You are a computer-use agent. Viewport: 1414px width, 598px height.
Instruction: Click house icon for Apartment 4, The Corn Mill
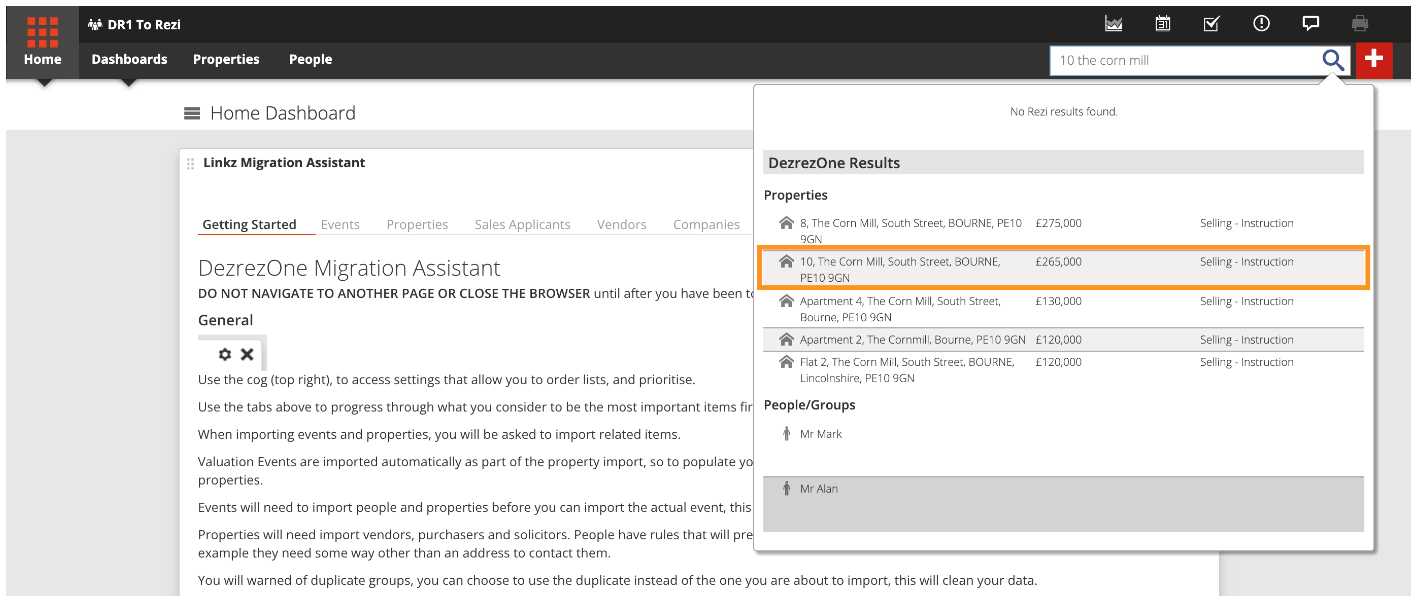click(x=786, y=301)
